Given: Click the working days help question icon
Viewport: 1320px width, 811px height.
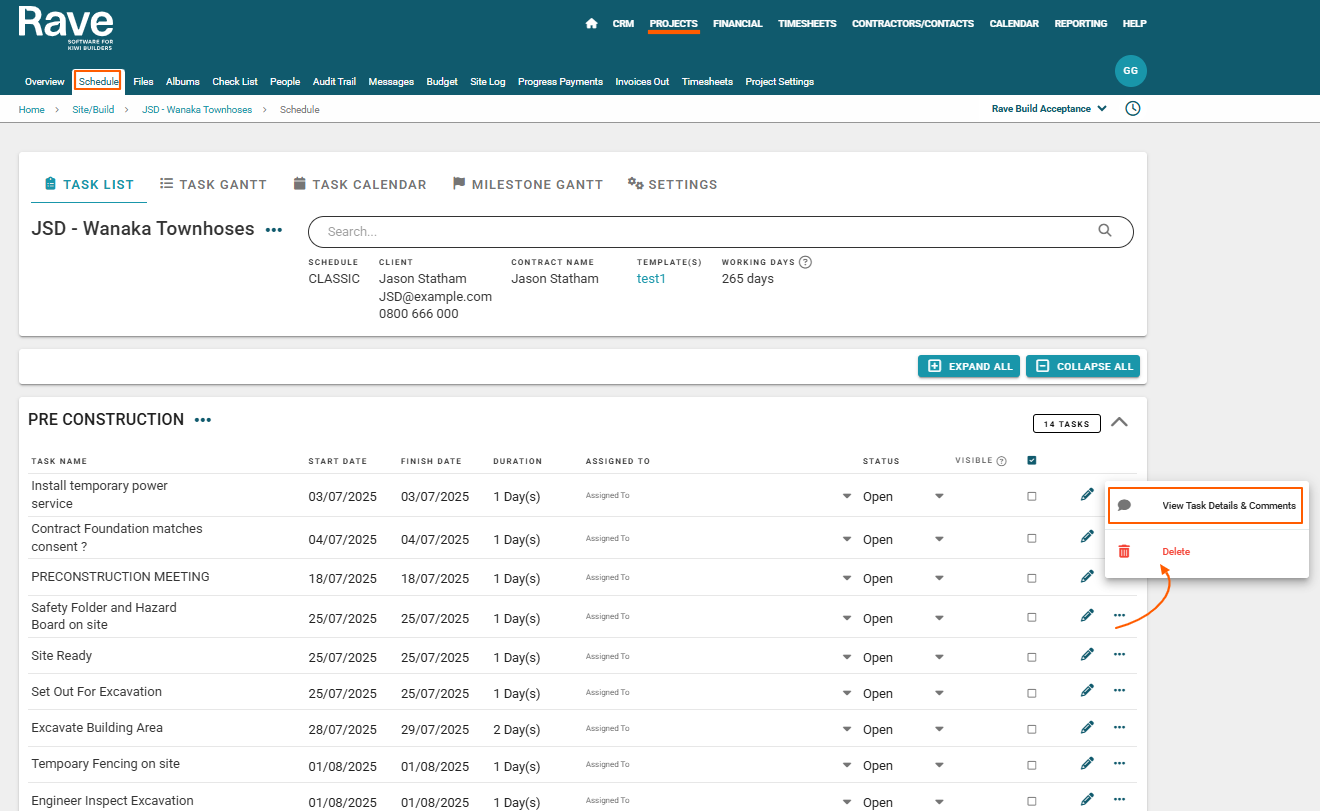Looking at the screenshot, I should (805, 262).
